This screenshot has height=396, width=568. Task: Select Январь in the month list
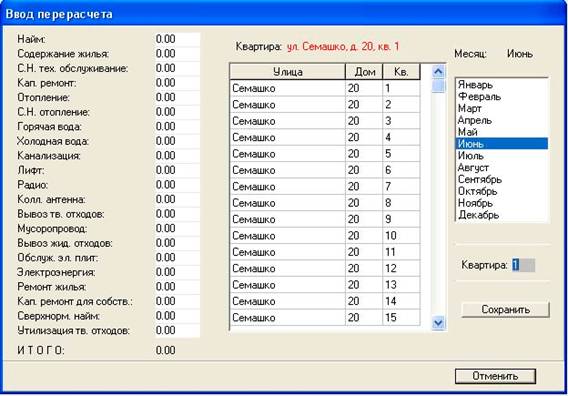[x=501, y=85]
